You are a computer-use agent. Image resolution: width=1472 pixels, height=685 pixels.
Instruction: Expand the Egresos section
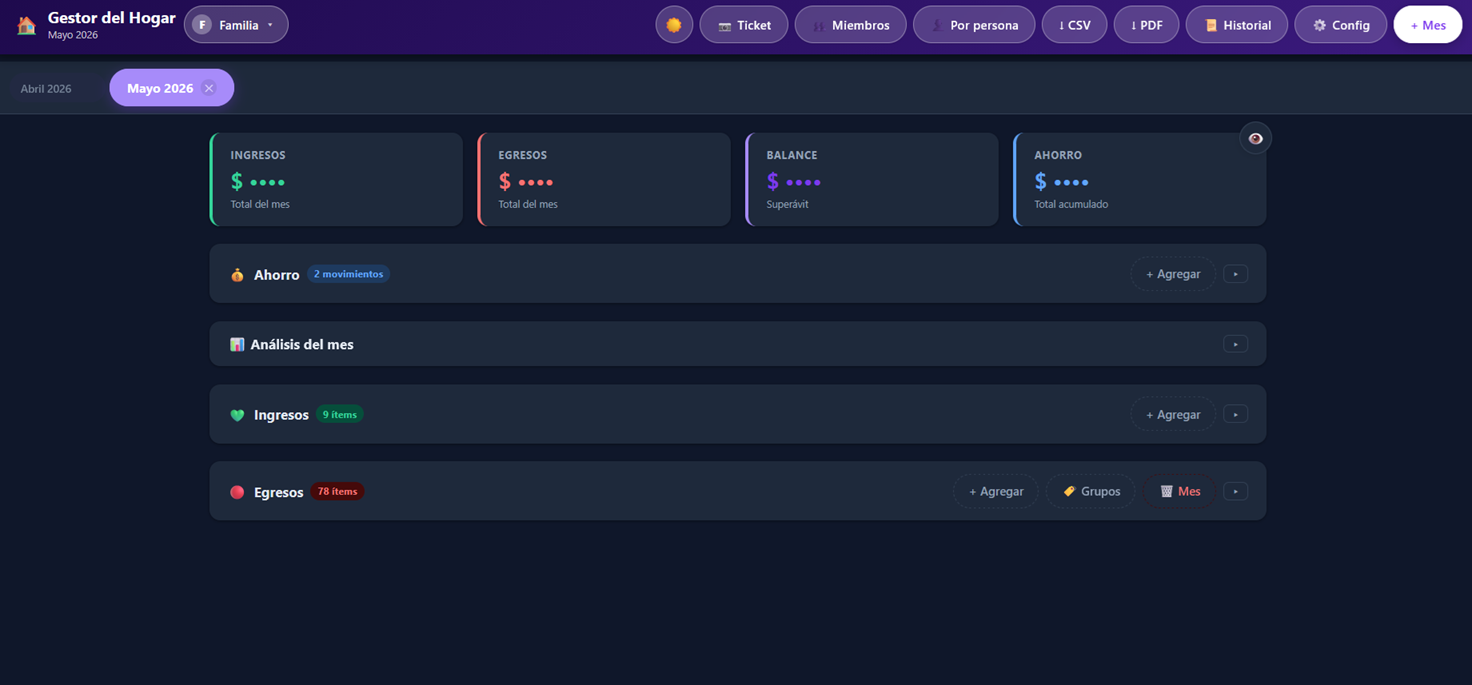pyautogui.click(x=1236, y=491)
